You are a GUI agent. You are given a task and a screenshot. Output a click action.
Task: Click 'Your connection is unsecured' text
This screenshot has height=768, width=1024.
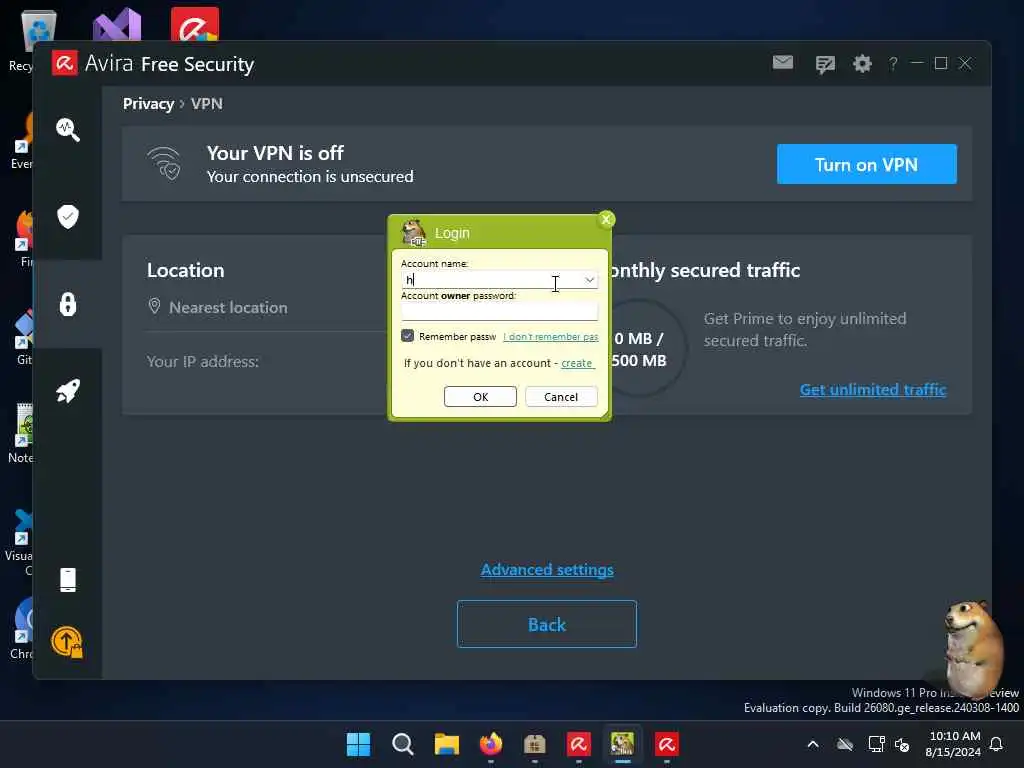[x=310, y=177]
